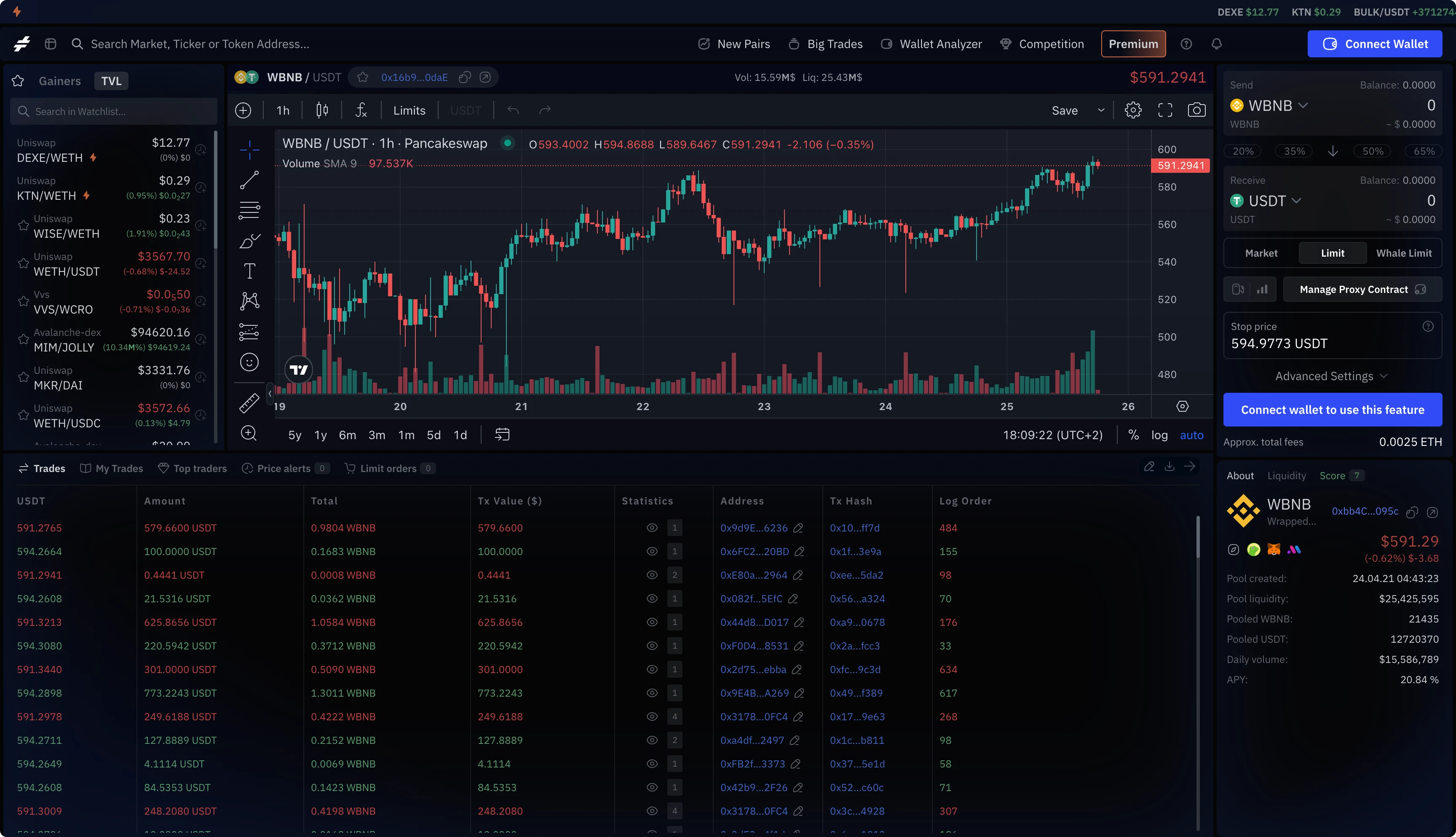This screenshot has height=837, width=1456.
Task: Enter fullscreen chart mode
Action: tap(1165, 110)
